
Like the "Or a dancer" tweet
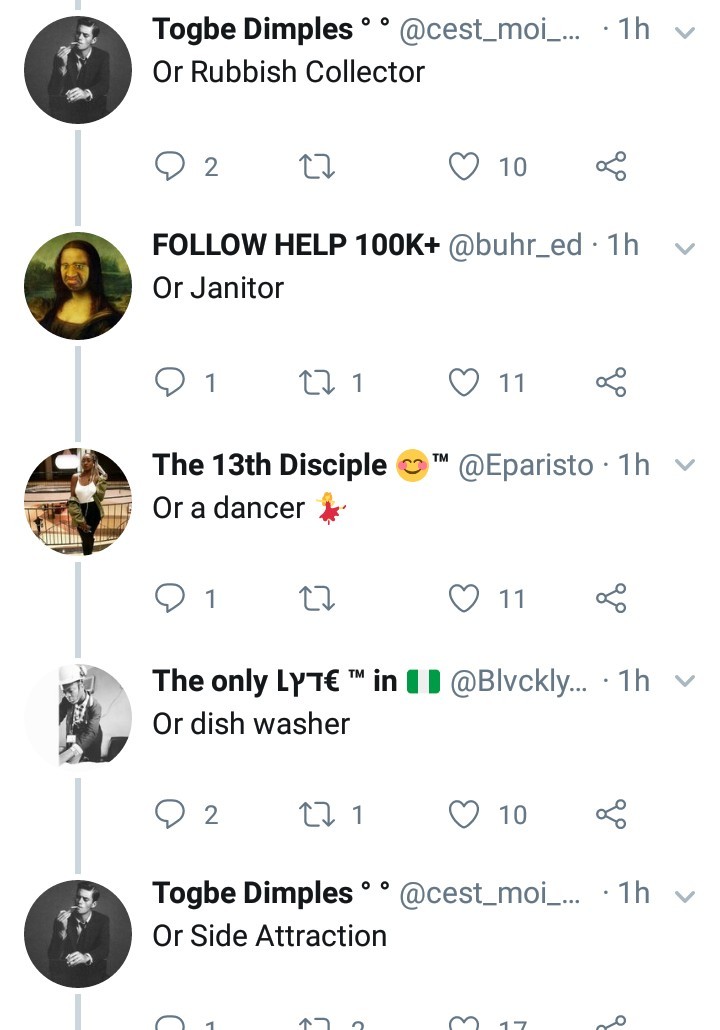pyautogui.click(x=464, y=598)
